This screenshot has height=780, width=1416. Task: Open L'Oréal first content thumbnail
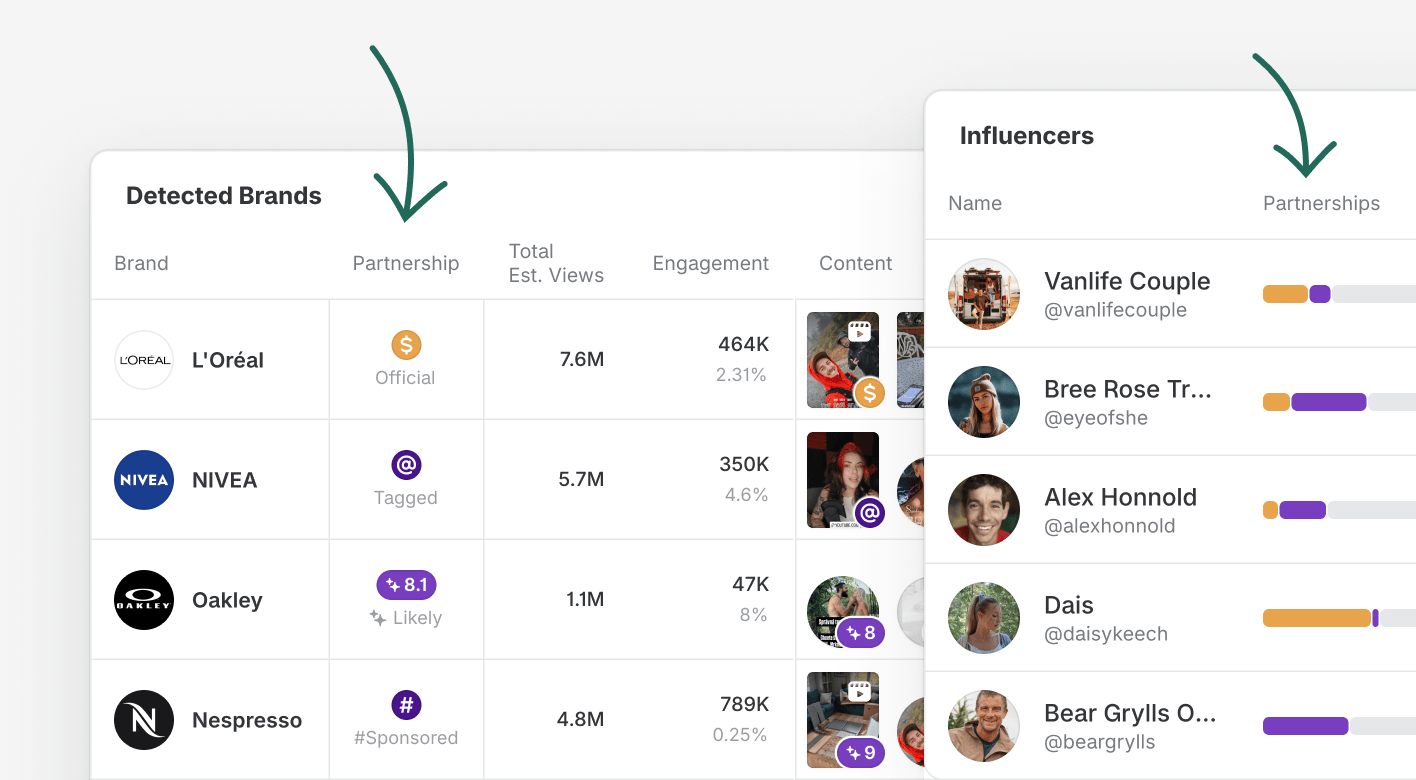tap(843, 360)
